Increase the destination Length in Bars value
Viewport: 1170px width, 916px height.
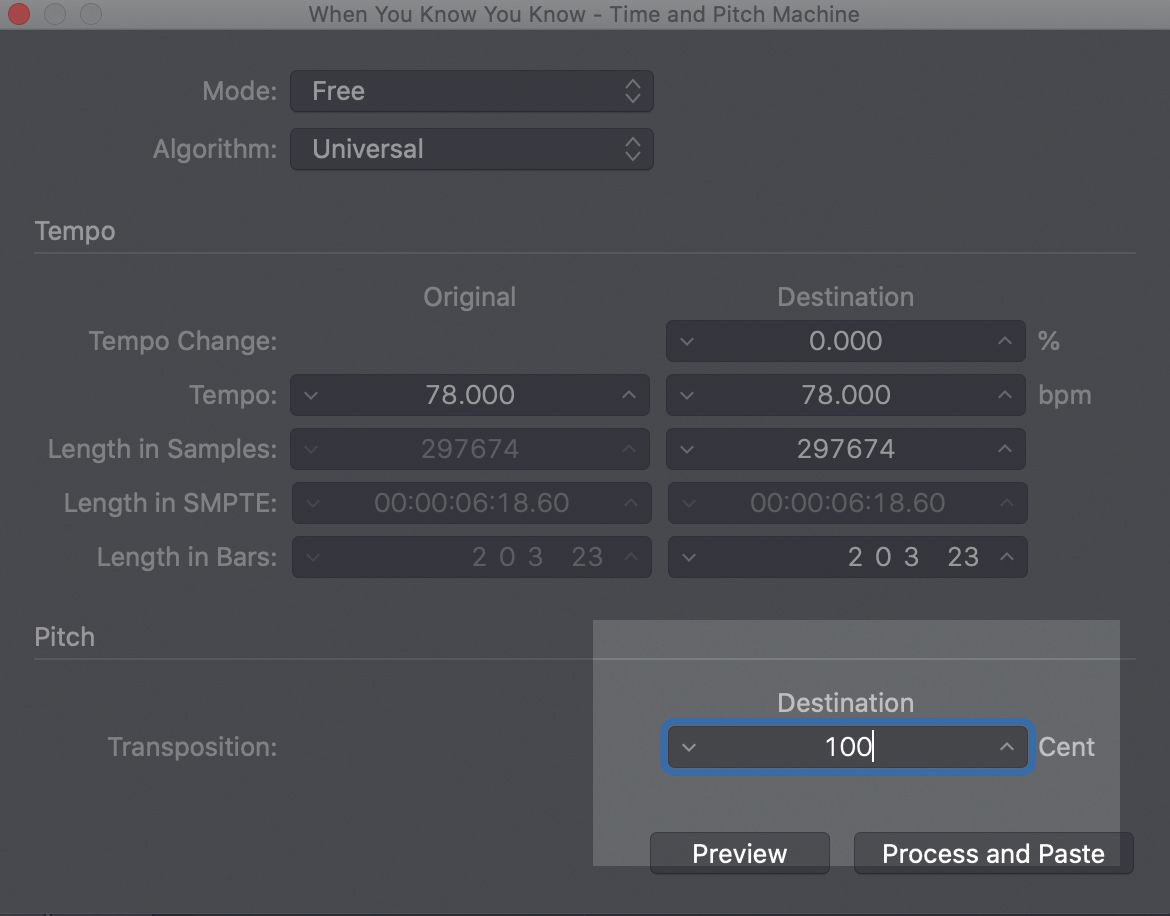pyautogui.click(x=1006, y=557)
